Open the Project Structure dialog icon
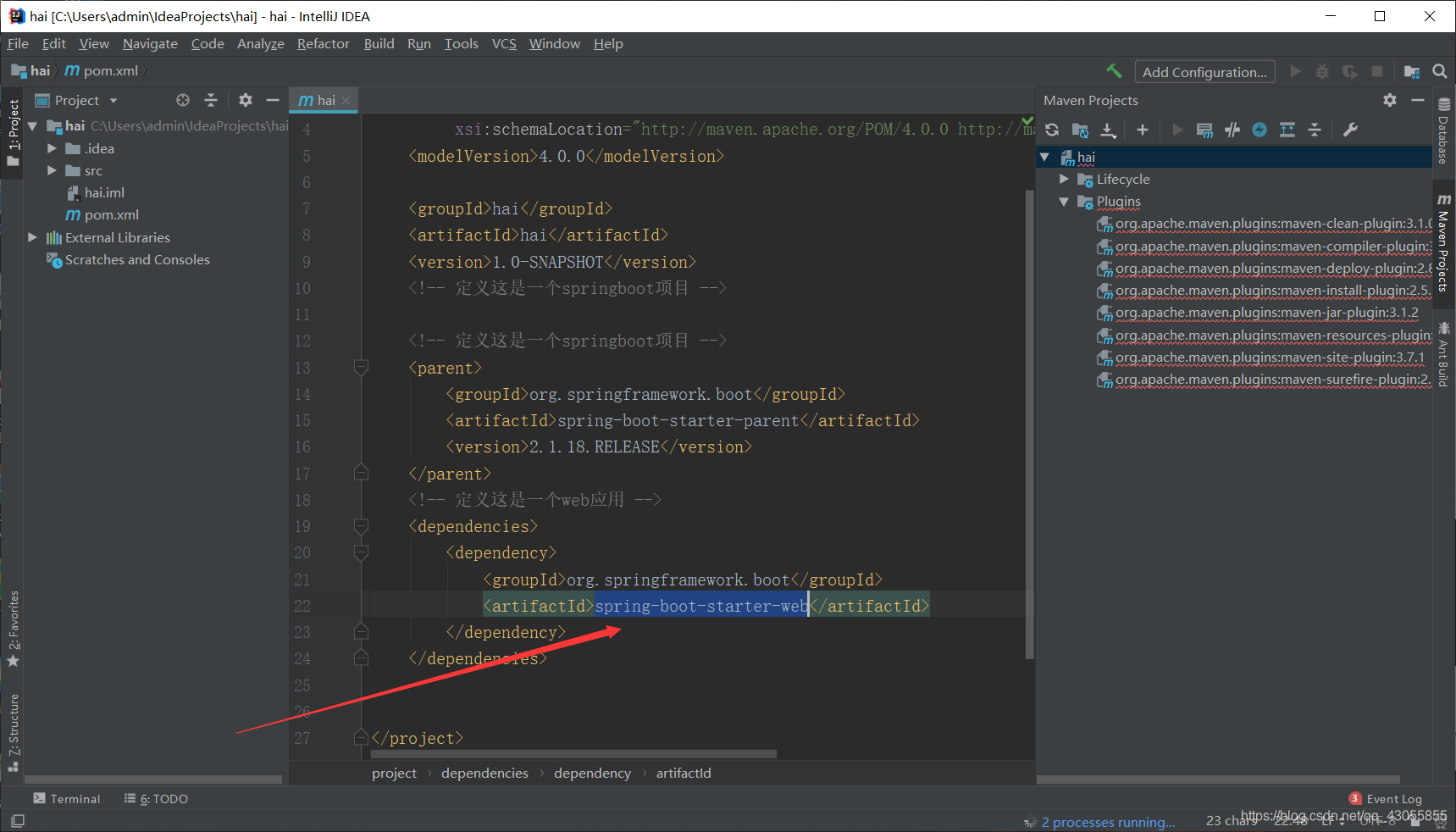Screen dimensions: 1456x832 click(x=1412, y=72)
